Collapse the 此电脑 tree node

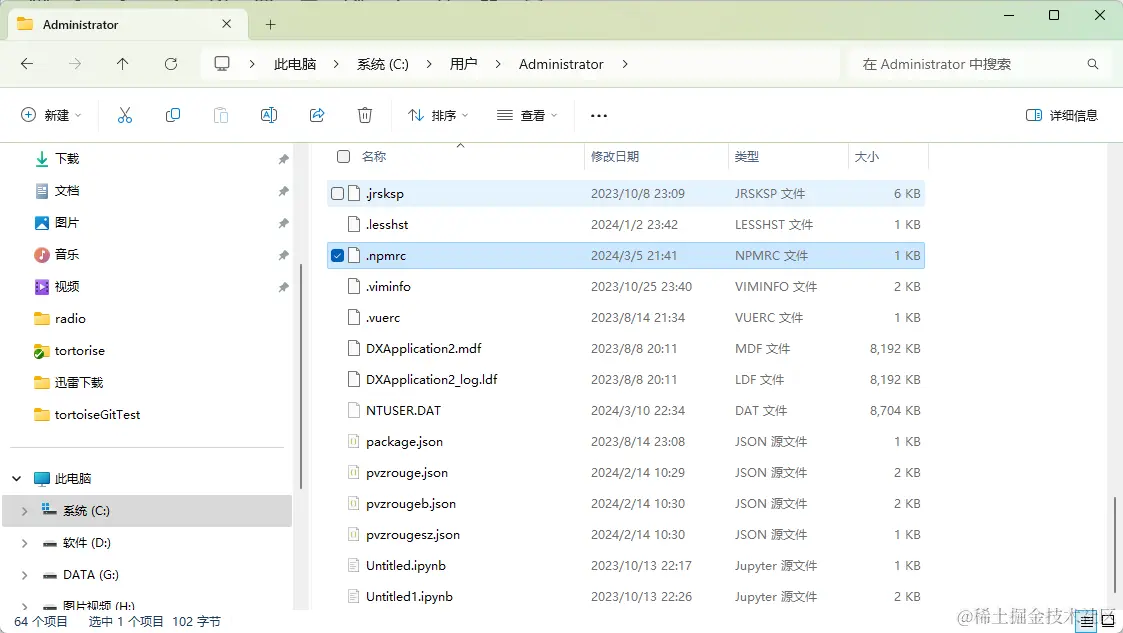tap(17, 478)
